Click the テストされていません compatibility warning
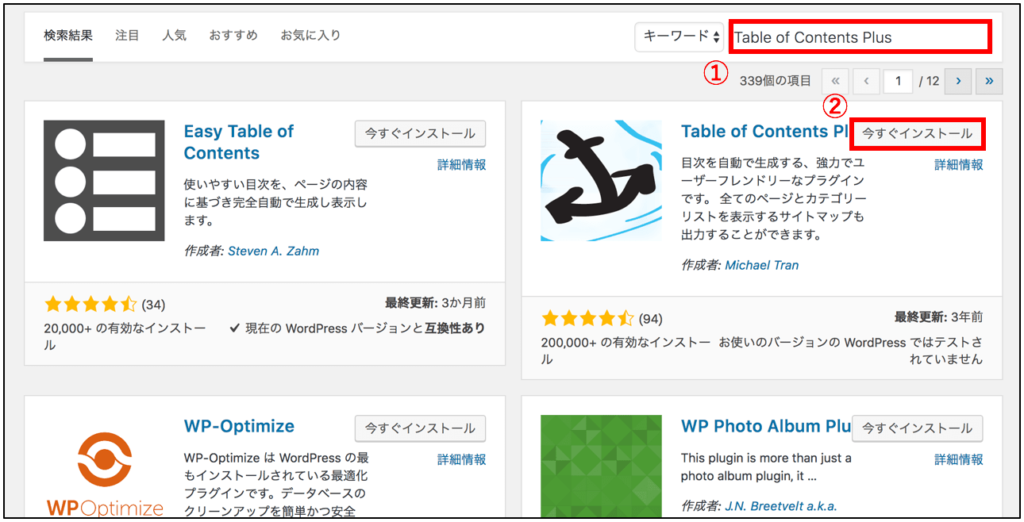This screenshot has width=1024, height=522. tap(851, 351)
